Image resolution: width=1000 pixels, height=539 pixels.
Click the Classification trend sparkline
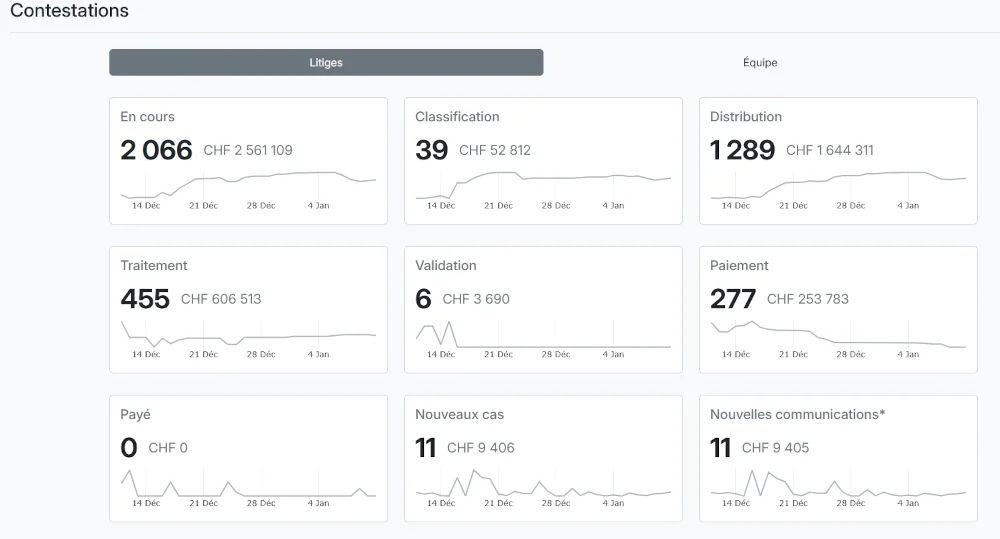[x=543, y=185]
